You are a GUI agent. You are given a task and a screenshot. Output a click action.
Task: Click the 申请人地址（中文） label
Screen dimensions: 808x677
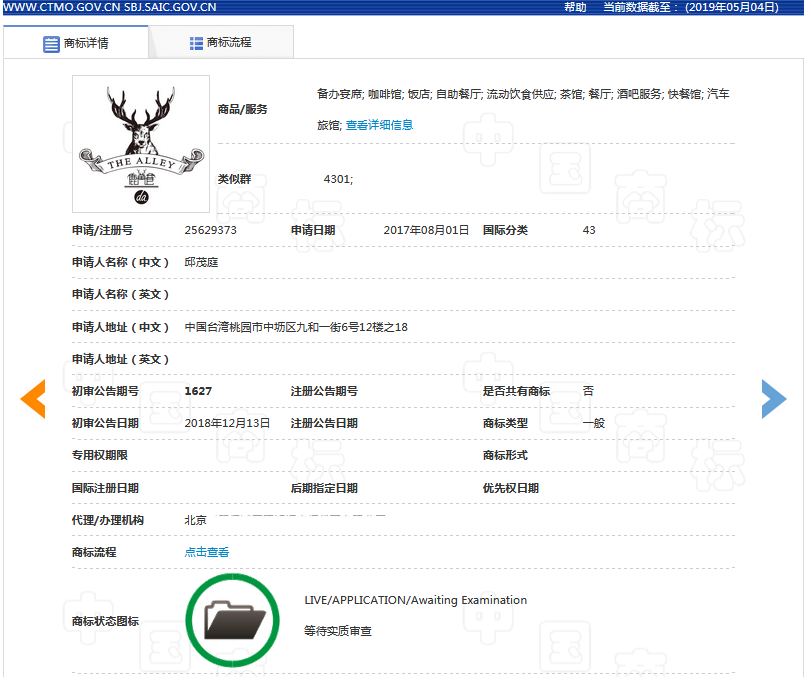click(120, 327)
